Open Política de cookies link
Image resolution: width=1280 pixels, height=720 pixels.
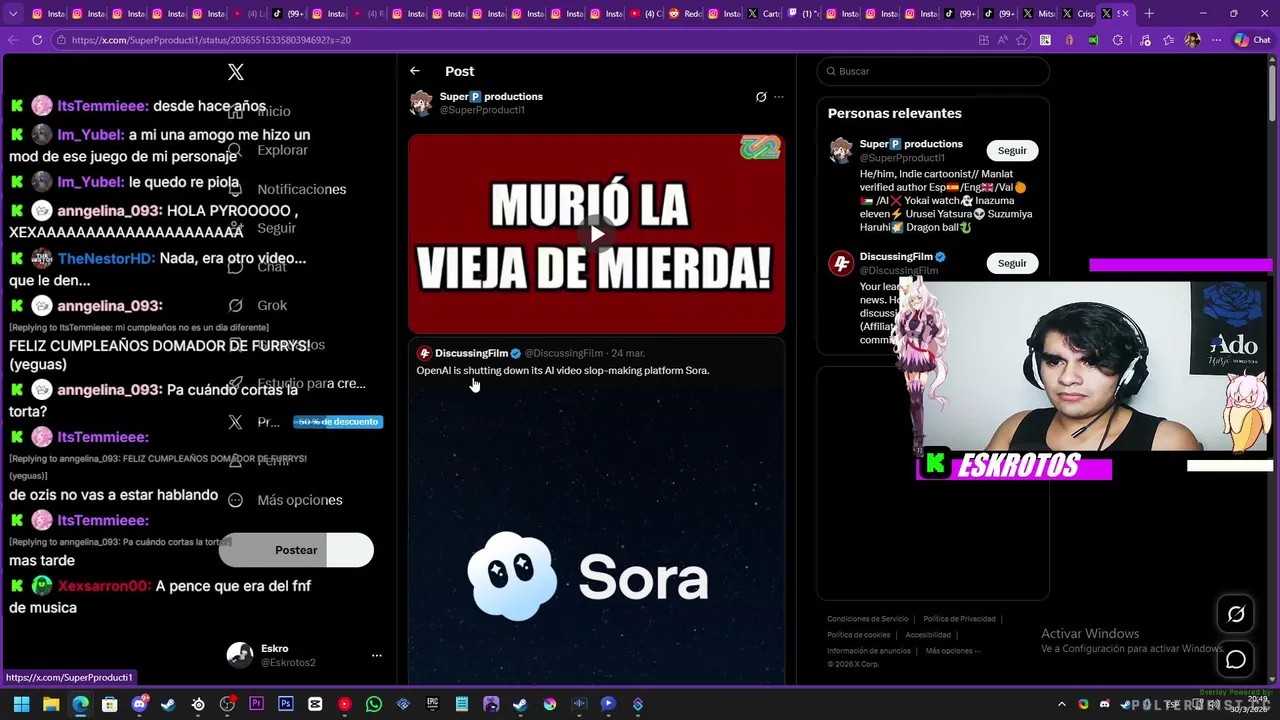click(858, 635)
